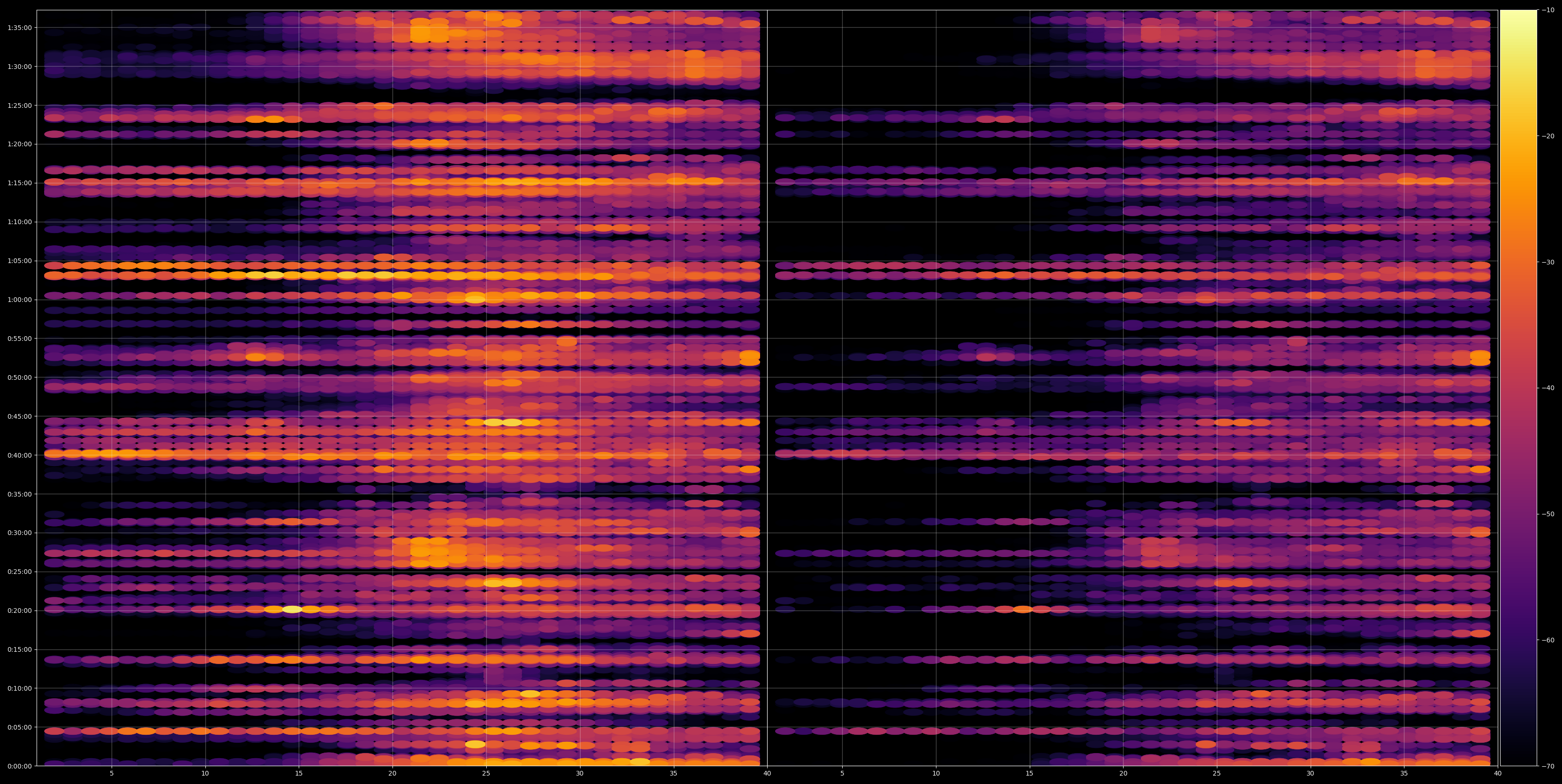Viewport: 1562px width, 784px height.
Task: Click the inferno colorbar gradient strip
Action: click(1518, 388)
